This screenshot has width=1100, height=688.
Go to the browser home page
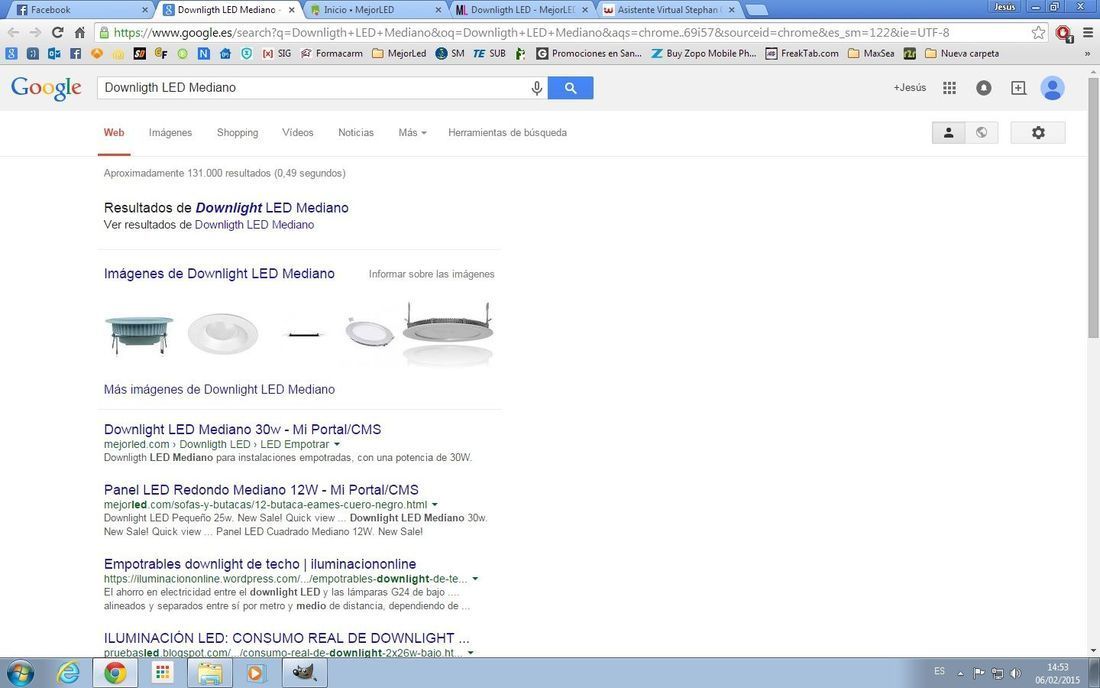click(80, 32)
